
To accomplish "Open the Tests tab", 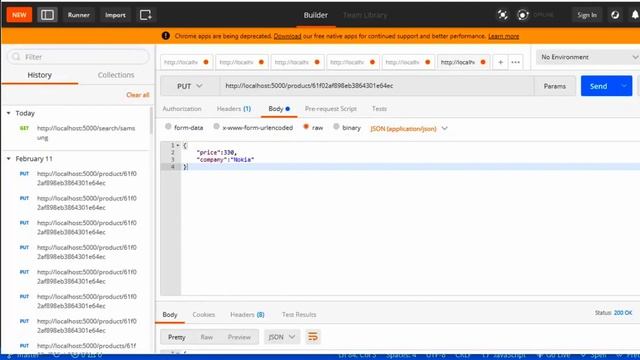I will (x=379, y=109).
